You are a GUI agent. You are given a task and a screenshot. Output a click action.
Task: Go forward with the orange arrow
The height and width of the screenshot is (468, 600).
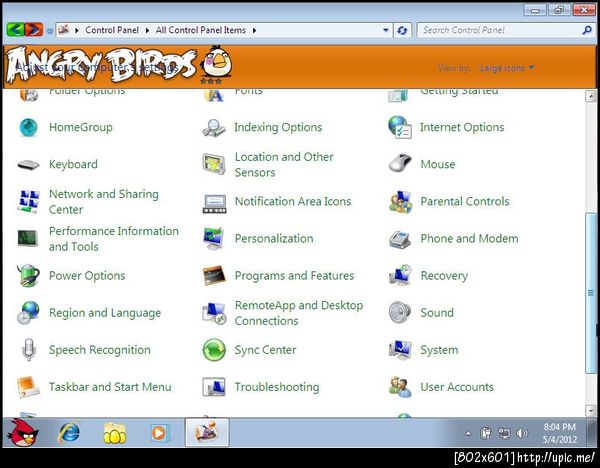click(x=34, y=29)
